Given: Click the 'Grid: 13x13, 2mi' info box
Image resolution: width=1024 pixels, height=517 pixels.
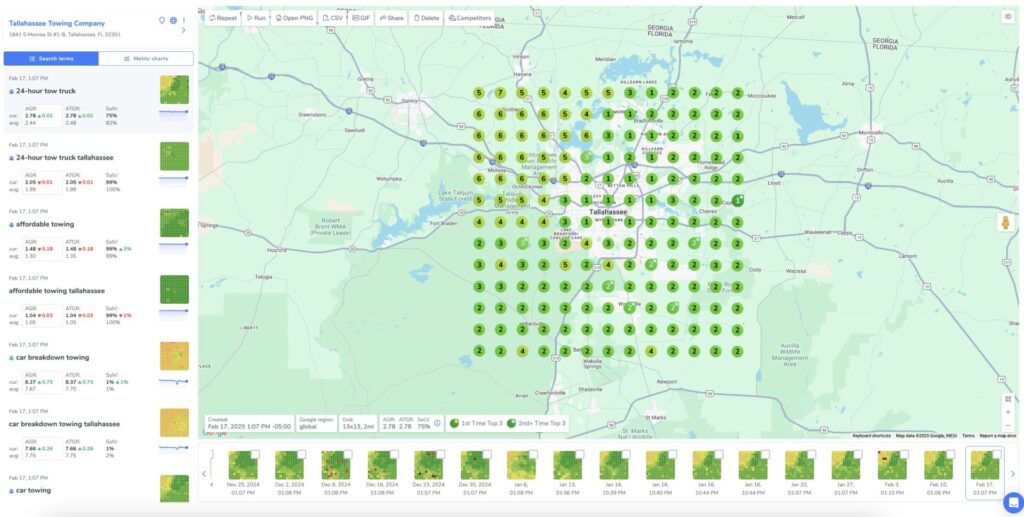Looking at the screenshot, I should [358, 423].
